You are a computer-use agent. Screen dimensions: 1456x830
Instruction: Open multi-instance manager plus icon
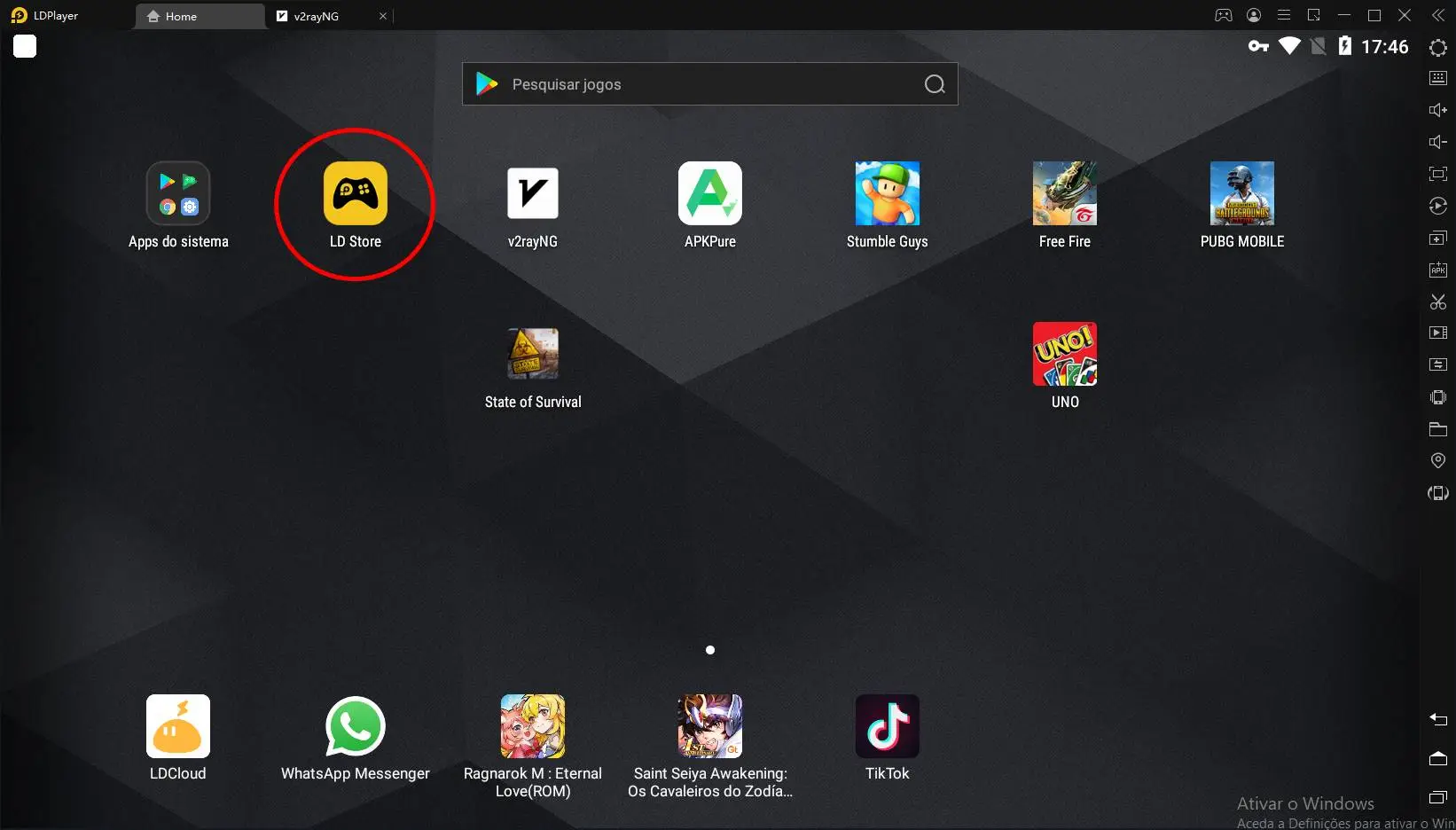point(1438,238)
